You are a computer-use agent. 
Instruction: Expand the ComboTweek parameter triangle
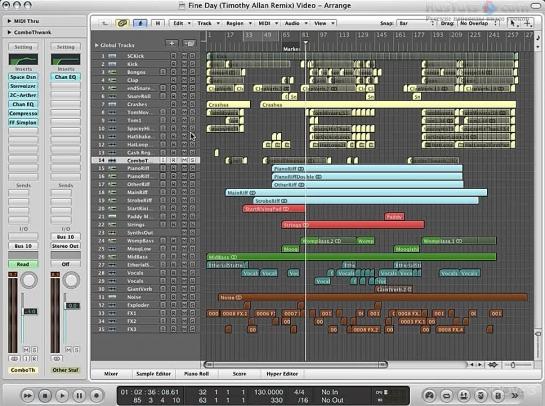9,32
